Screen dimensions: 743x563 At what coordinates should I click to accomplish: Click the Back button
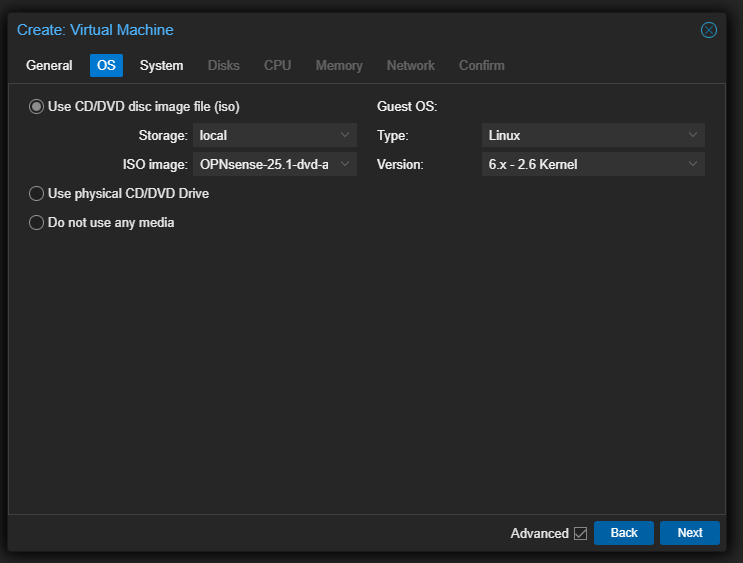[624, 533]
